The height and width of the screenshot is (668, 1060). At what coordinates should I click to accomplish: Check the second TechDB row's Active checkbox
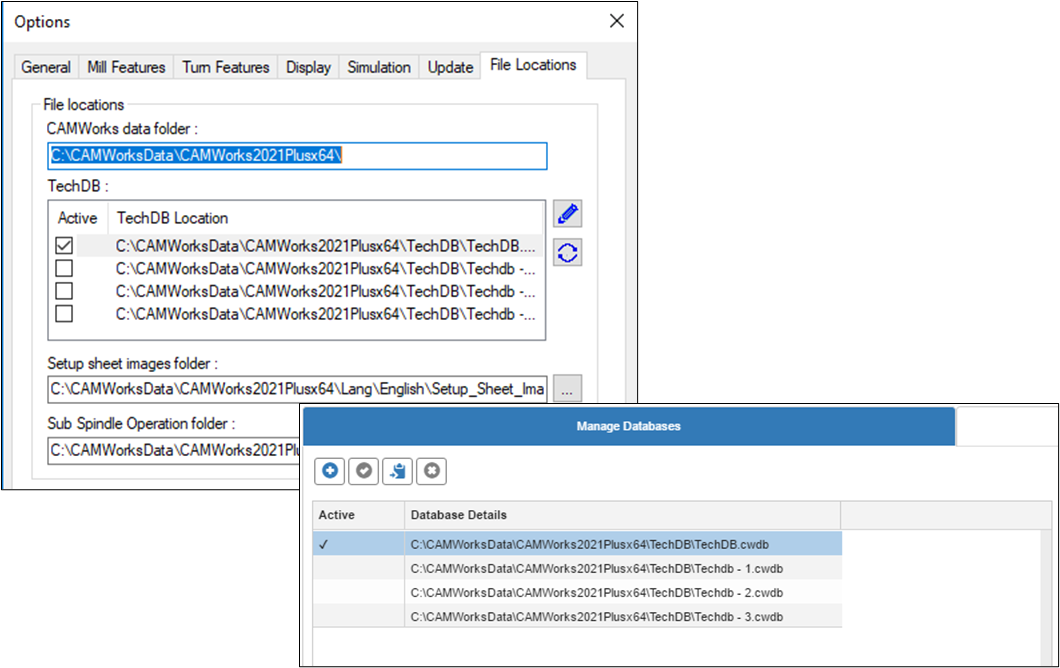coord(64,268)
